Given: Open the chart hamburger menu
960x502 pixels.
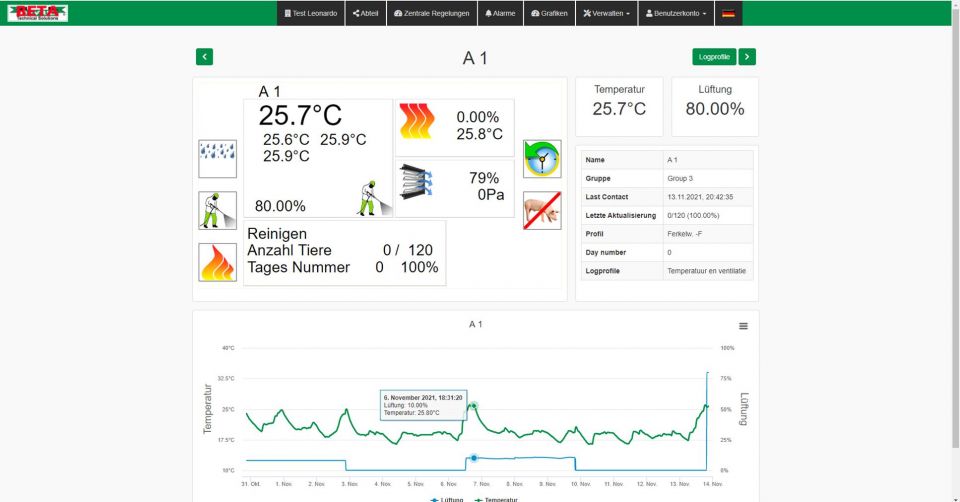Looking at the screenshot, I should coord(743,326).
